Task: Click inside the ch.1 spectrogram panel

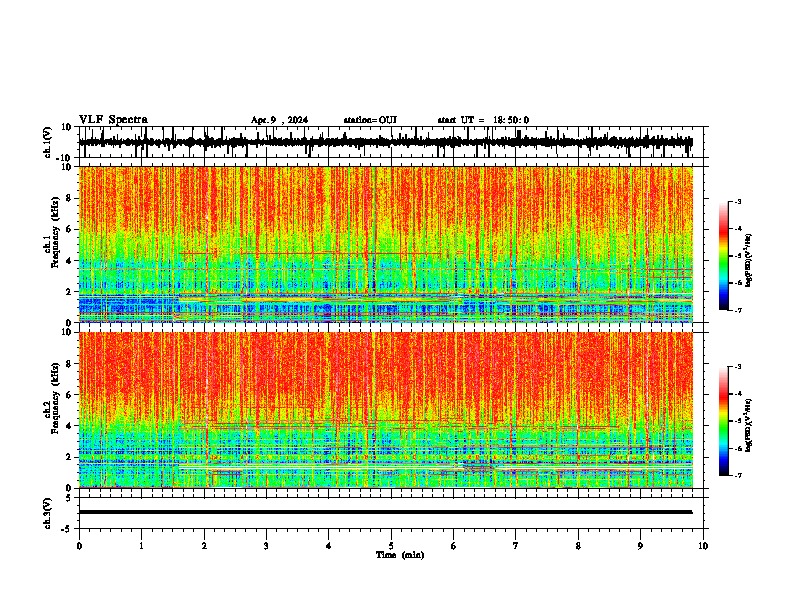Action: (x=386, y=244)
